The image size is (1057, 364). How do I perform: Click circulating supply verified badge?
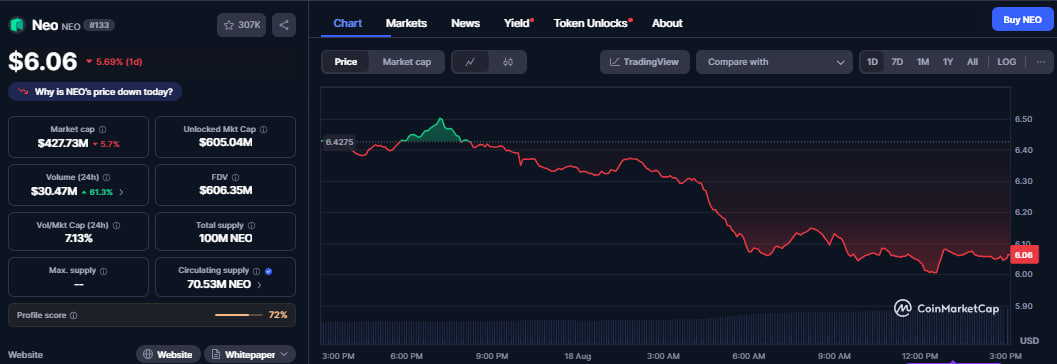pyautogui.click(x=268, y=271)
